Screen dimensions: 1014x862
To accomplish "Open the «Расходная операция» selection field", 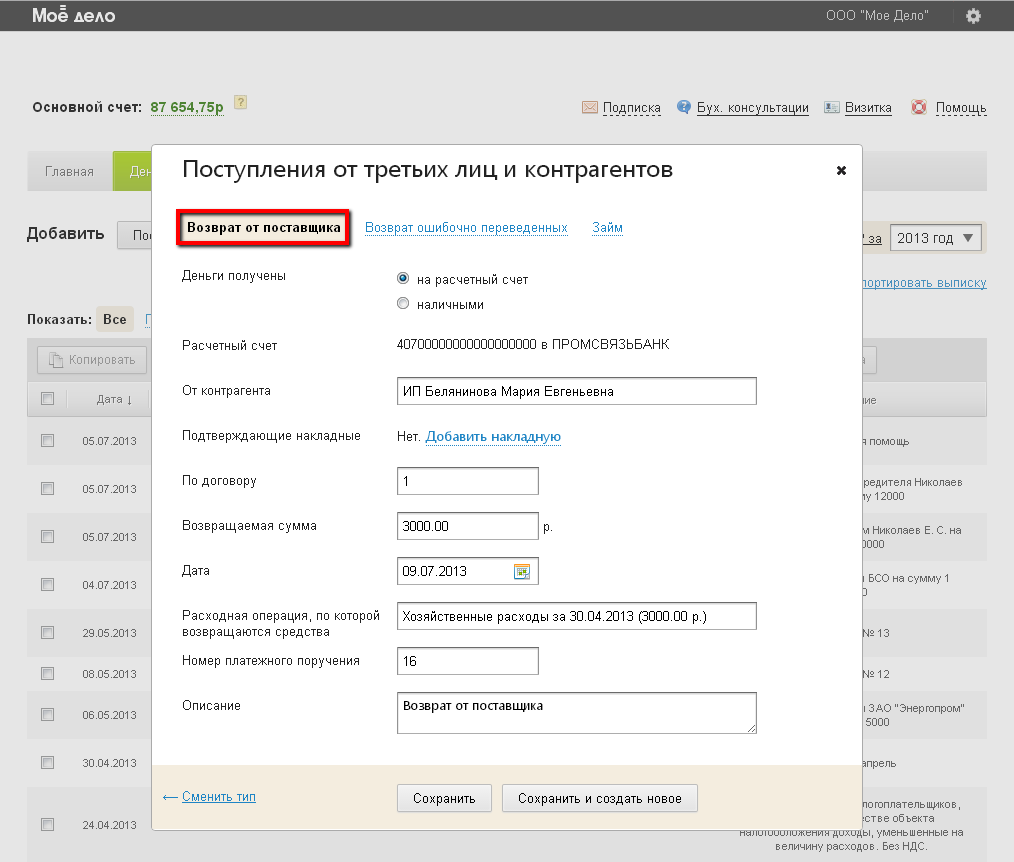I will click(576, 616).
